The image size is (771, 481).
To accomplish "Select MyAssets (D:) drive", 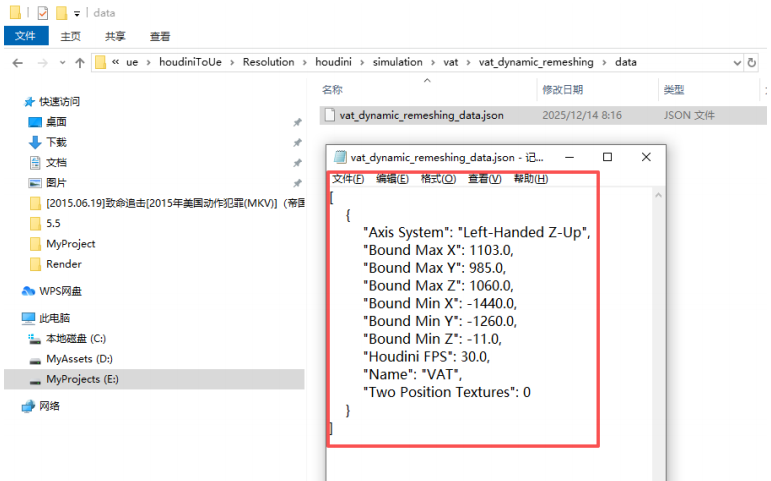I will click(x=79, y=358).
